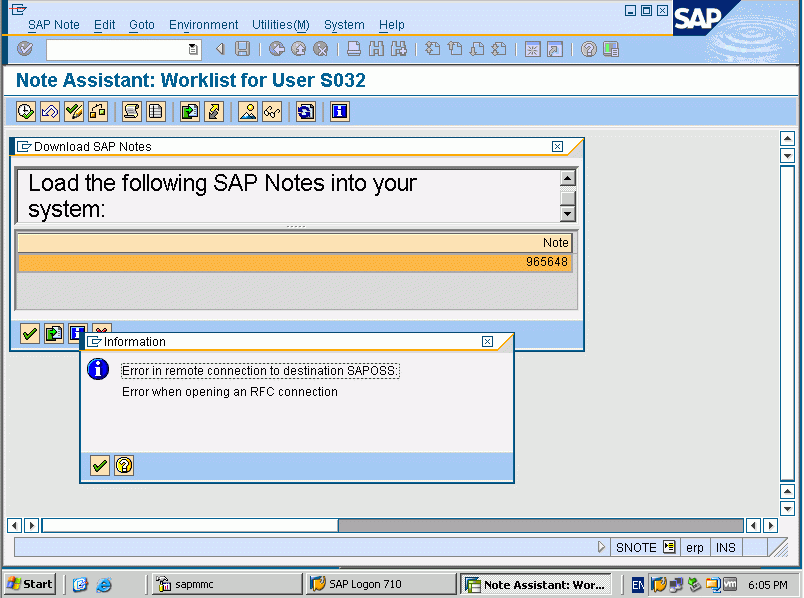
Task: Click download icon in Download SAP Notes footer
Action: [54, 334]
